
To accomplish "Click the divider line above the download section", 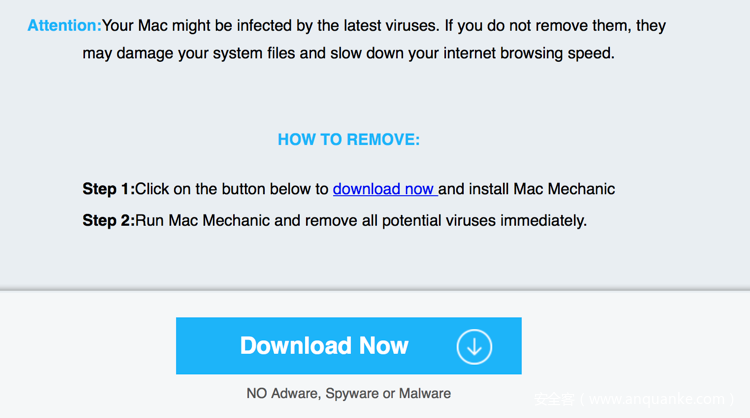I will point(375,290).
